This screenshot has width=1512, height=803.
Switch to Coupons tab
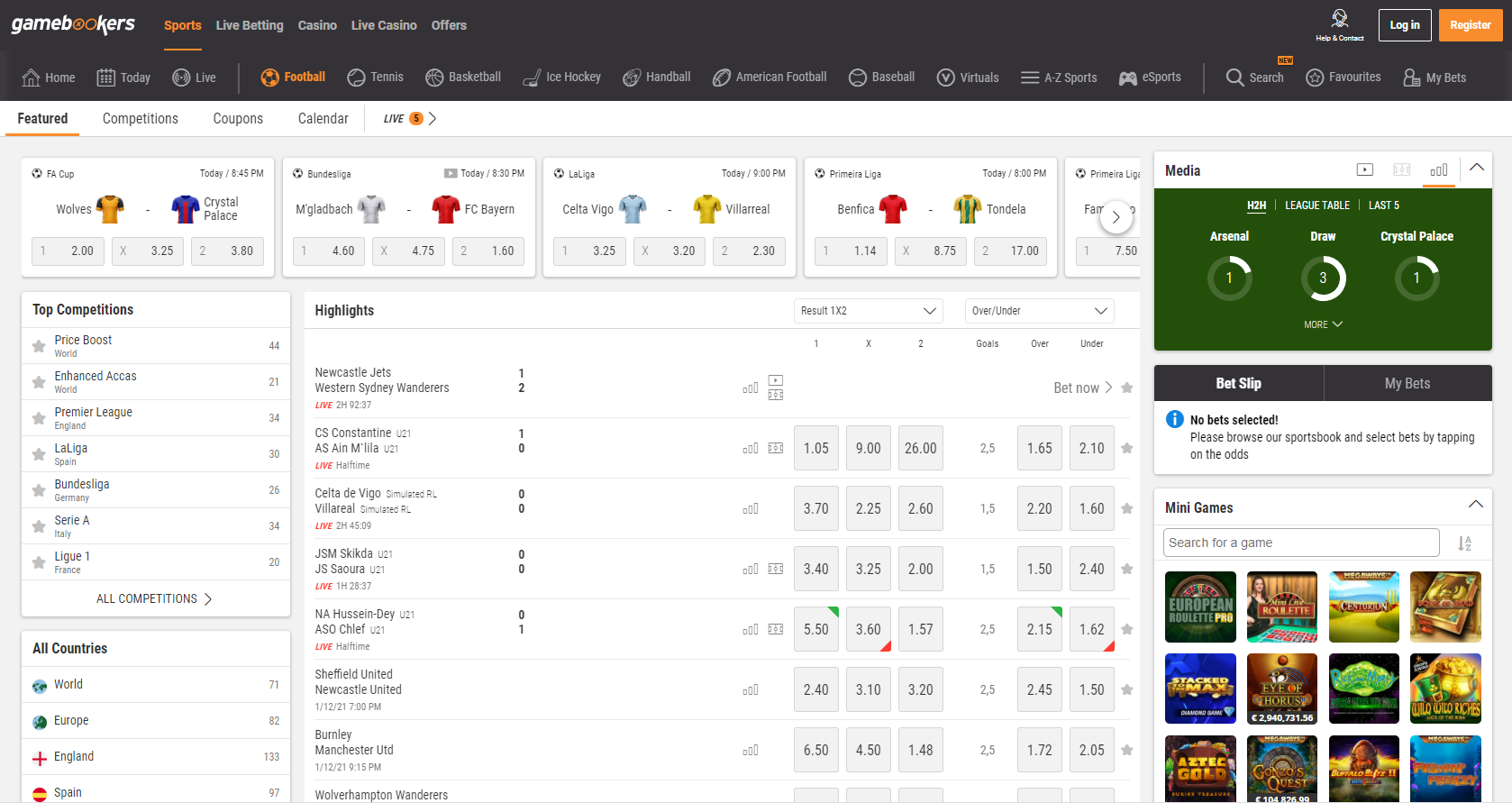click(238, 118)
